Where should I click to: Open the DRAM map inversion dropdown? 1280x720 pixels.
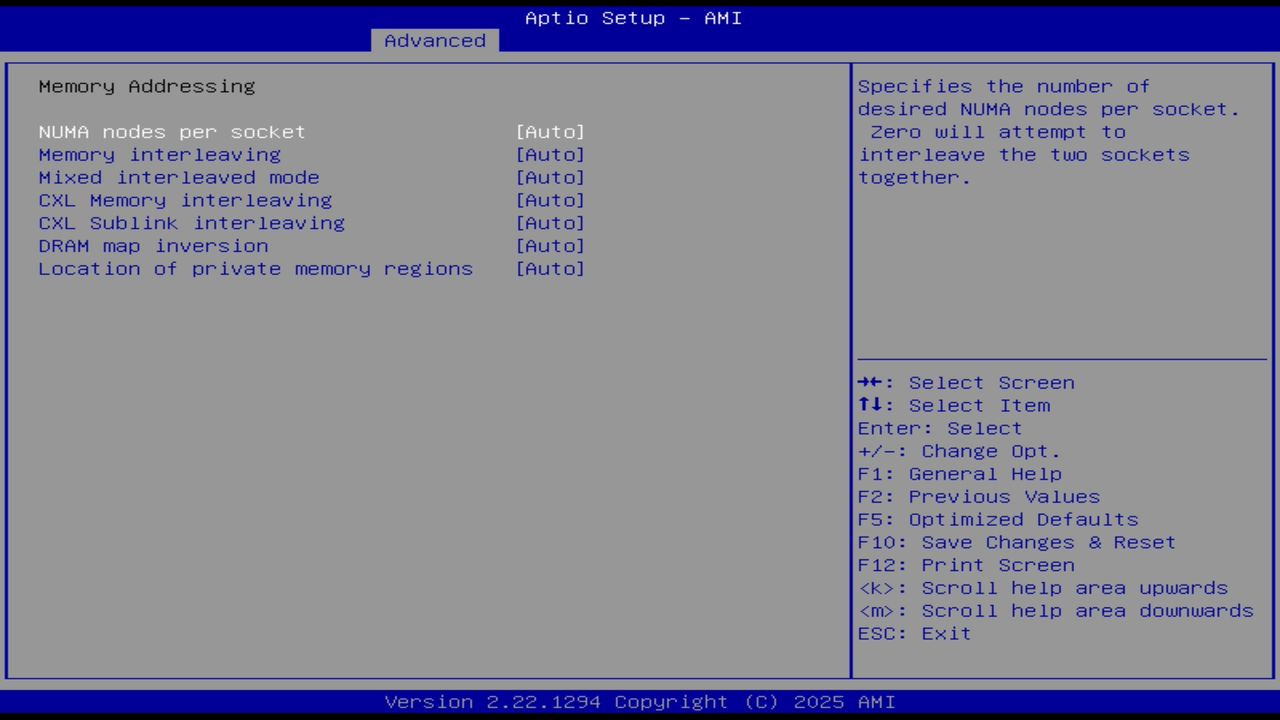click(550, 245)
